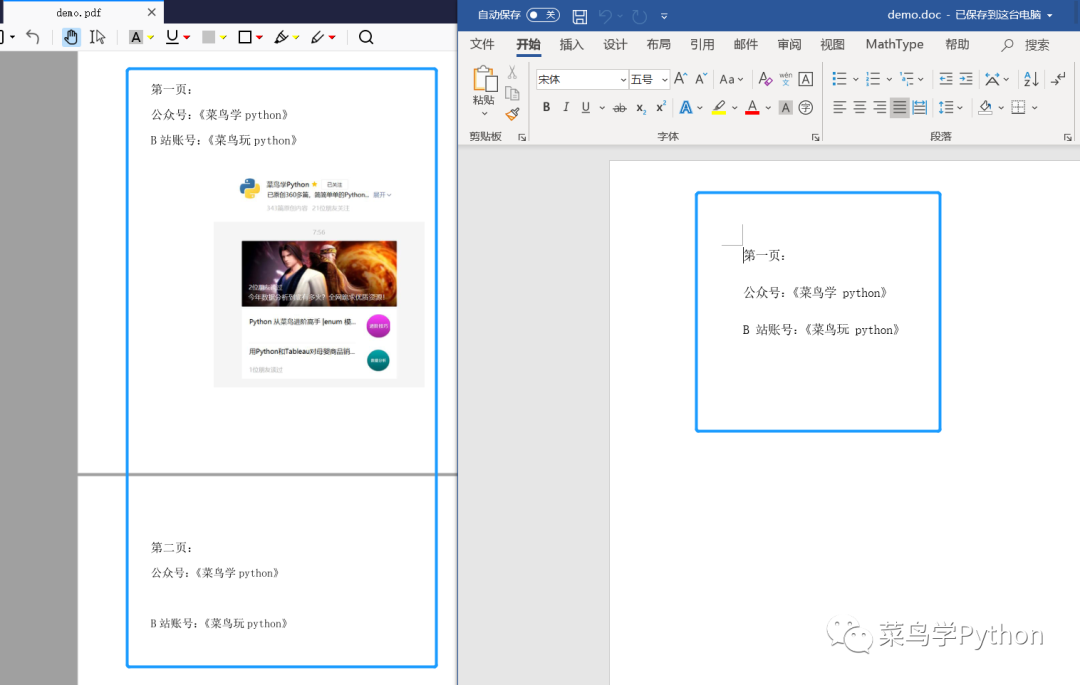Screen dimensions: 1080x685
Task: Start a numbered list
Action: 873,79
